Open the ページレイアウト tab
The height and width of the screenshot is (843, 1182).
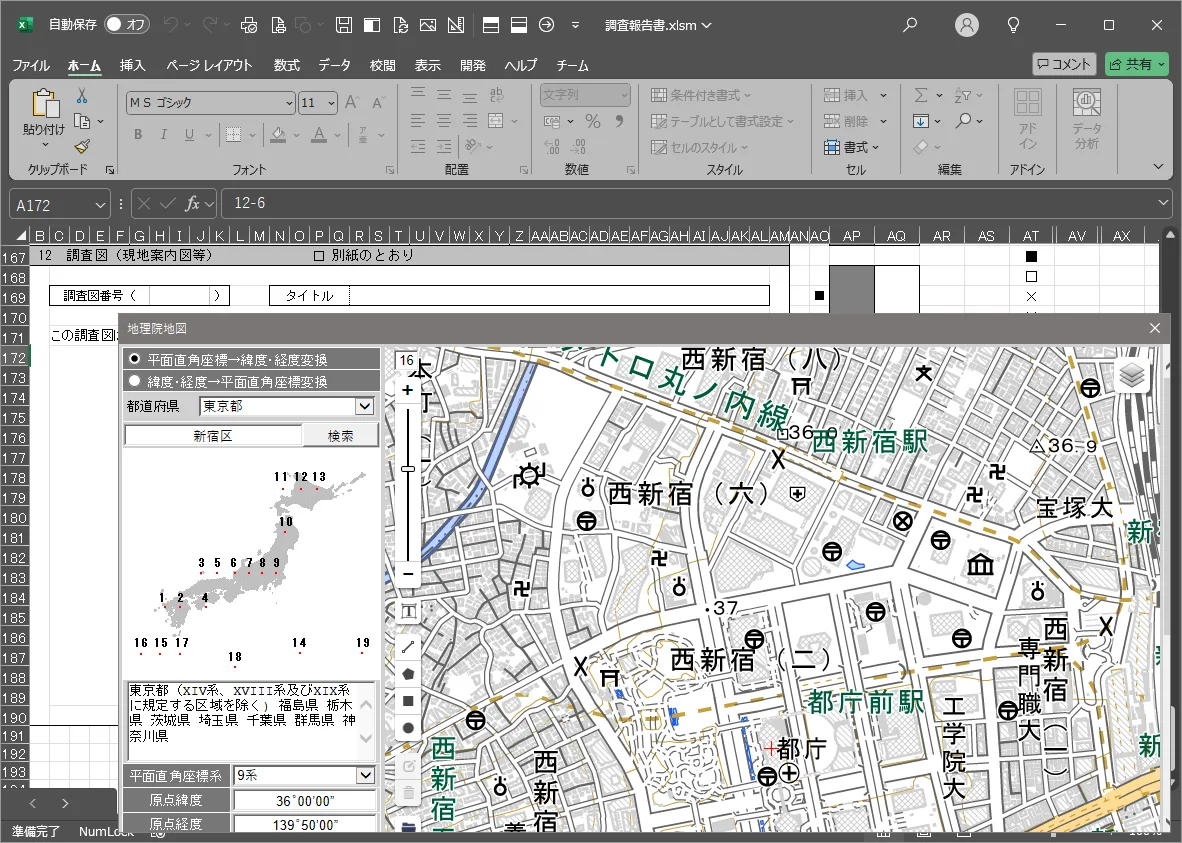210,66
